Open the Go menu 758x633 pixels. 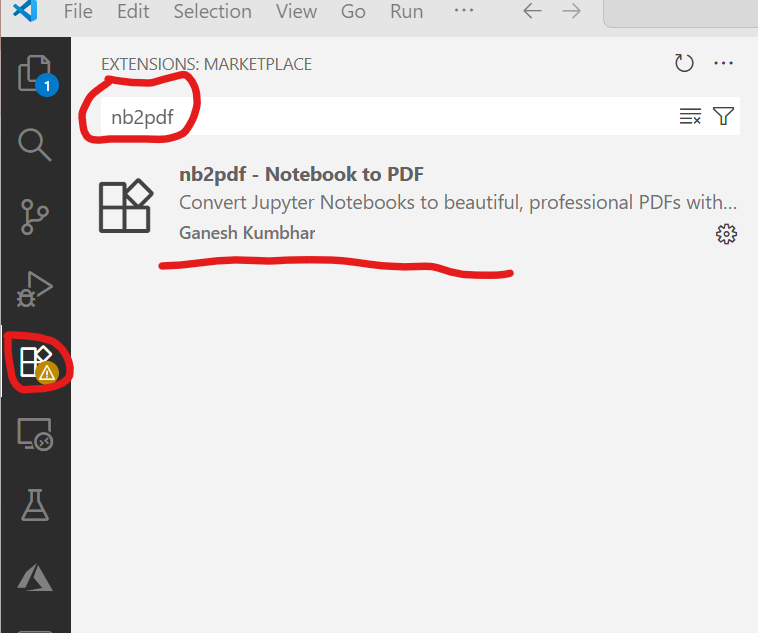point(353,11)
